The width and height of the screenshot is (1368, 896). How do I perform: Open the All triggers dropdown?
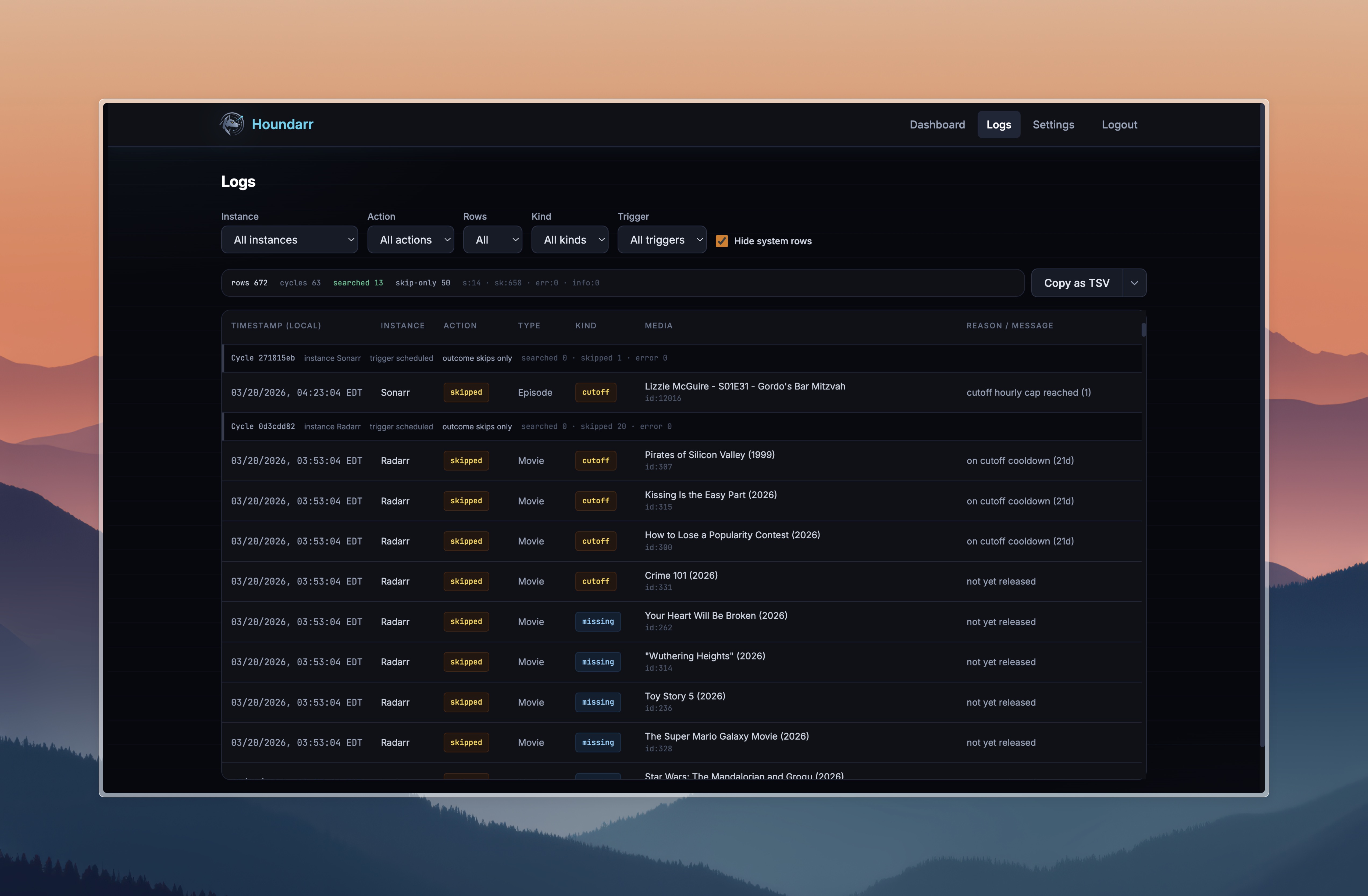pos(662,239)
